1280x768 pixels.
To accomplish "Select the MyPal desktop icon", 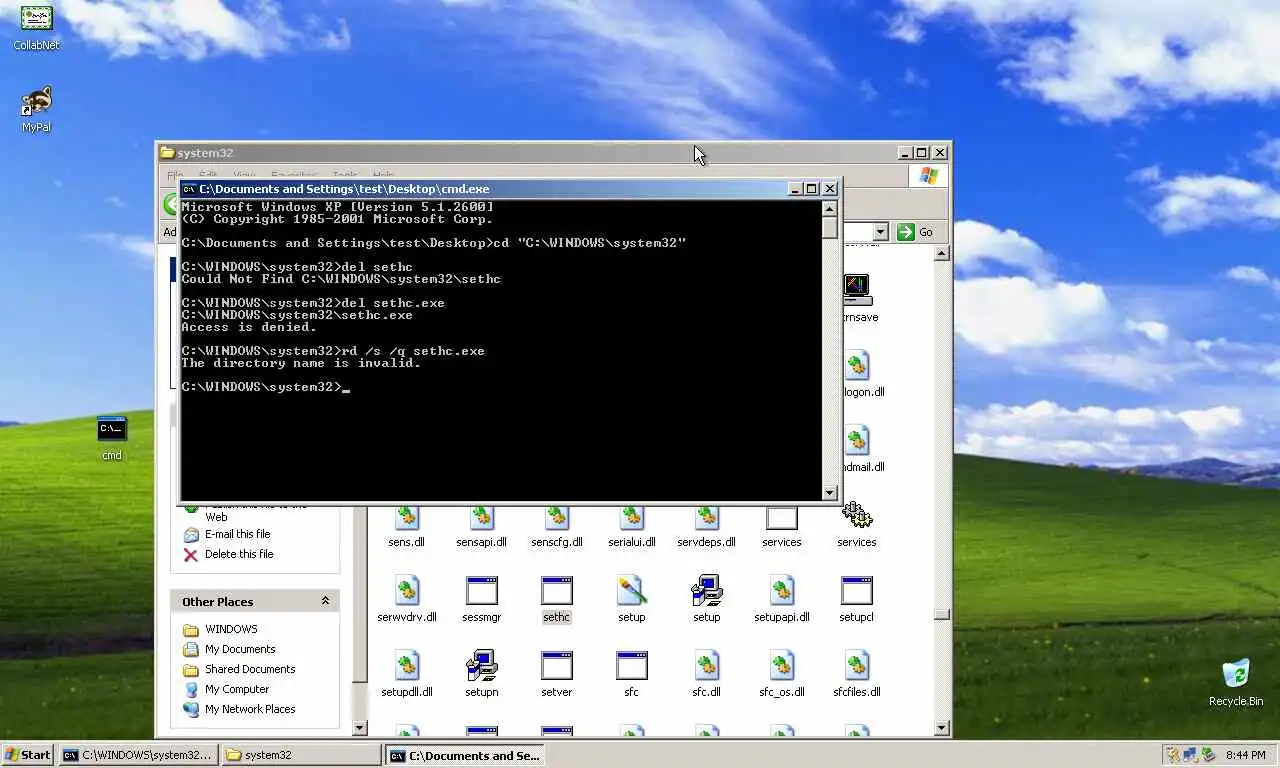I will click(36, 109).
